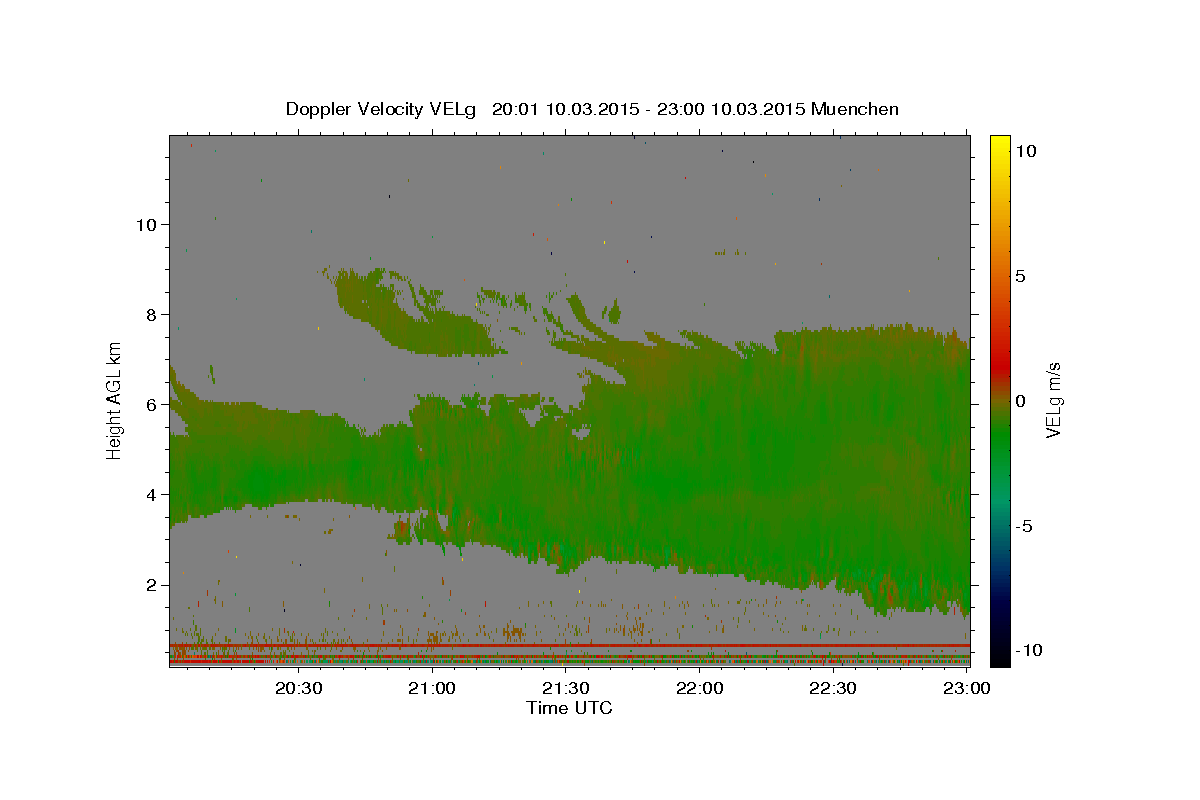Screen dimensions: 1200x800
Task: Click the 22:30 time tick label
Action: [x=833, y=689]
